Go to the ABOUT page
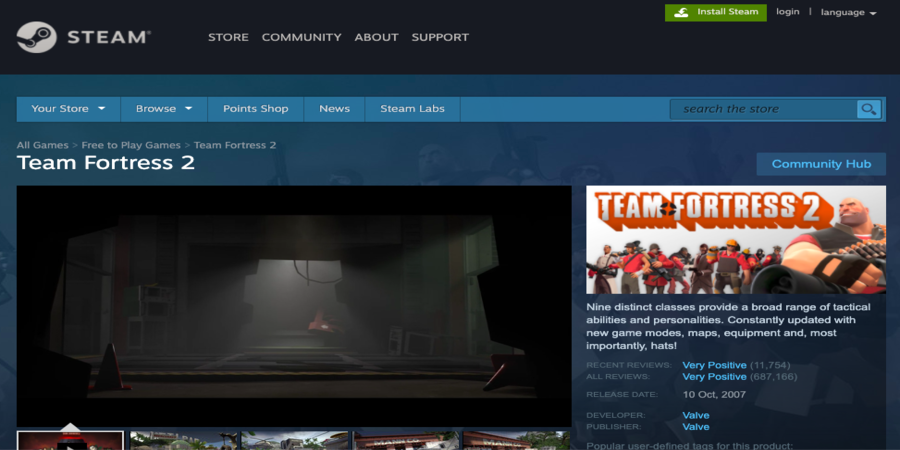Screen dimensions: 900x450 [377, 37]
